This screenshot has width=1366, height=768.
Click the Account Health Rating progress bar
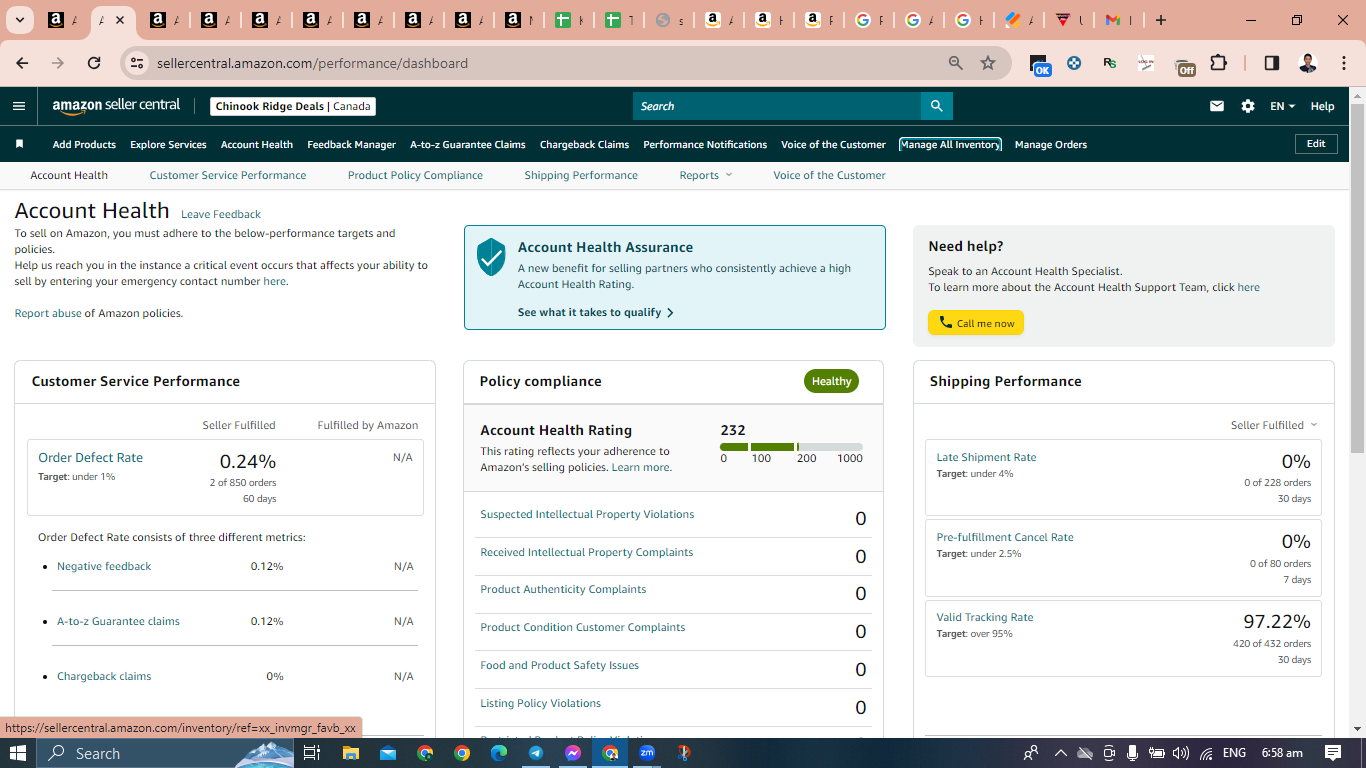(791, 447)
